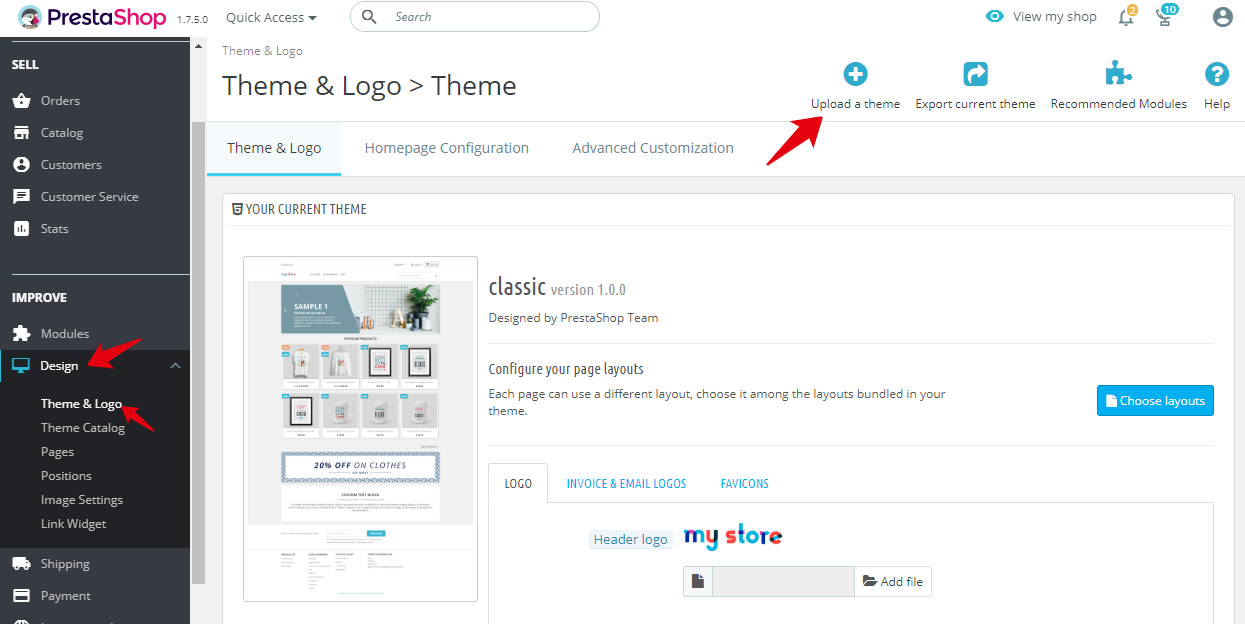Click the header logo file name field

pos(783,582)
